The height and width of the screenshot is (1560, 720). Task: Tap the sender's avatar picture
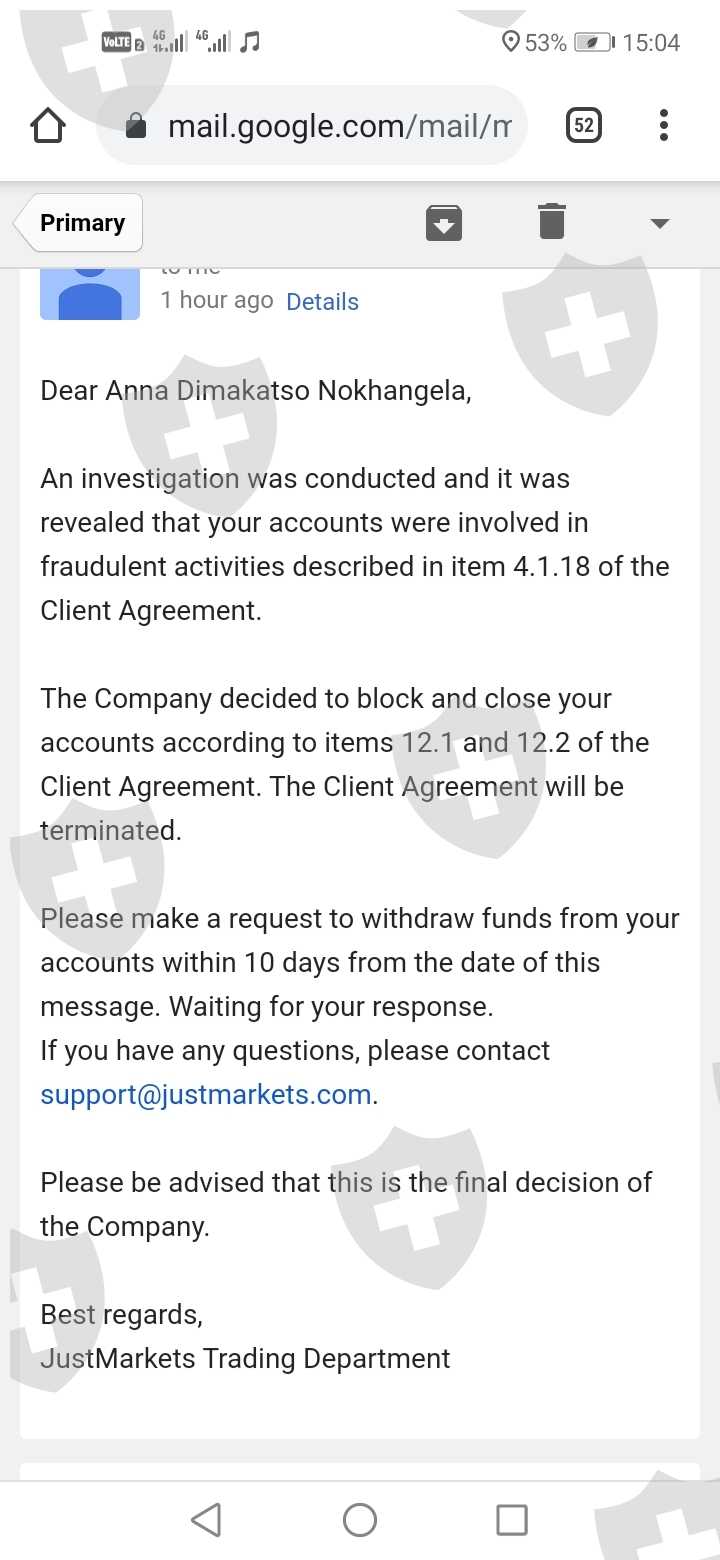[90, 294]
